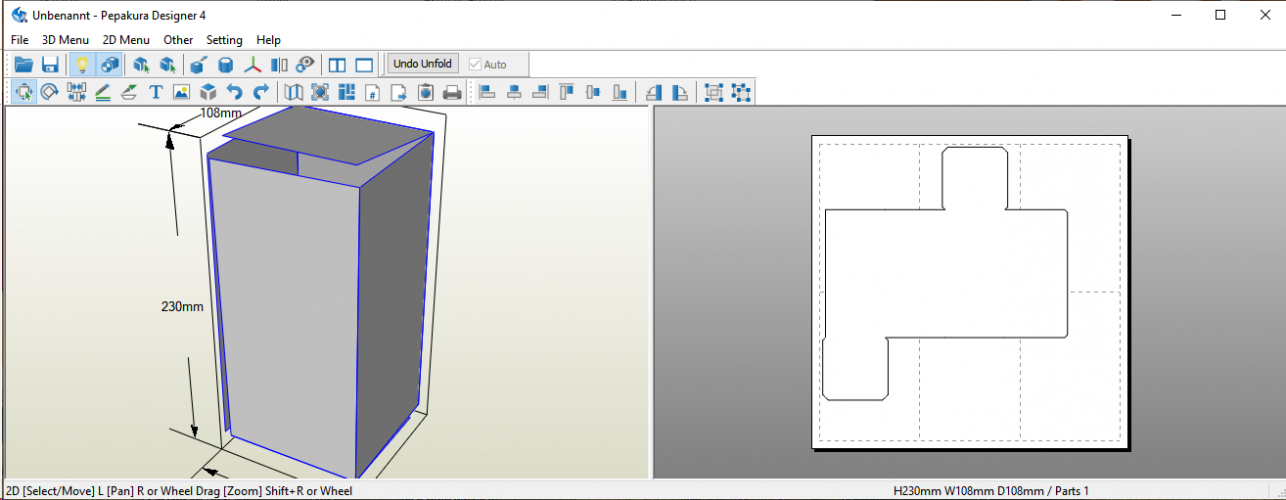This screenshot has width=1286, height=500.
Task: Click the bounding box with handles icon
Action: [x=714, y=92]
